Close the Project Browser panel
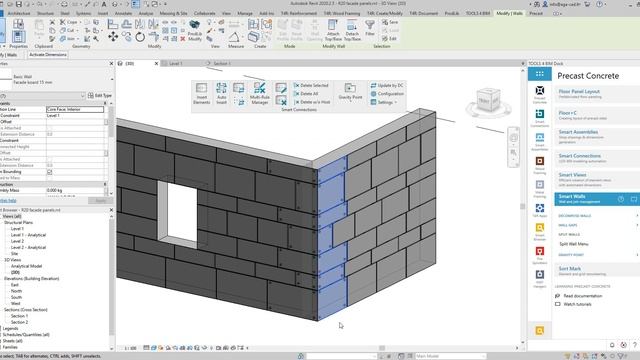Screen dimensions: 640x360 (x=111, y=210)
